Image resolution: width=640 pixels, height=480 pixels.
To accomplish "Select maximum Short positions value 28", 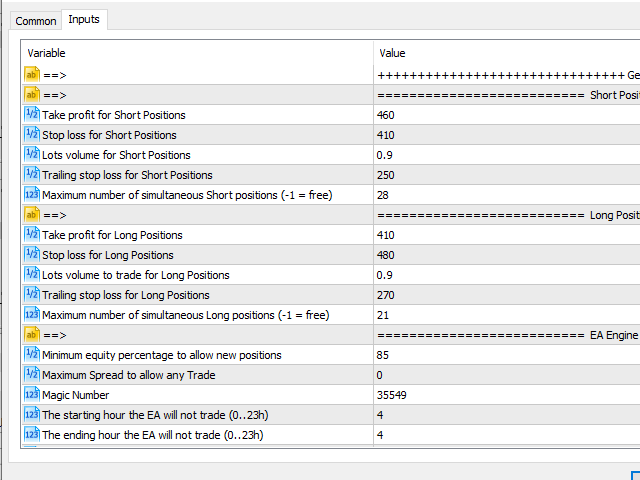I will coord(383,195).
